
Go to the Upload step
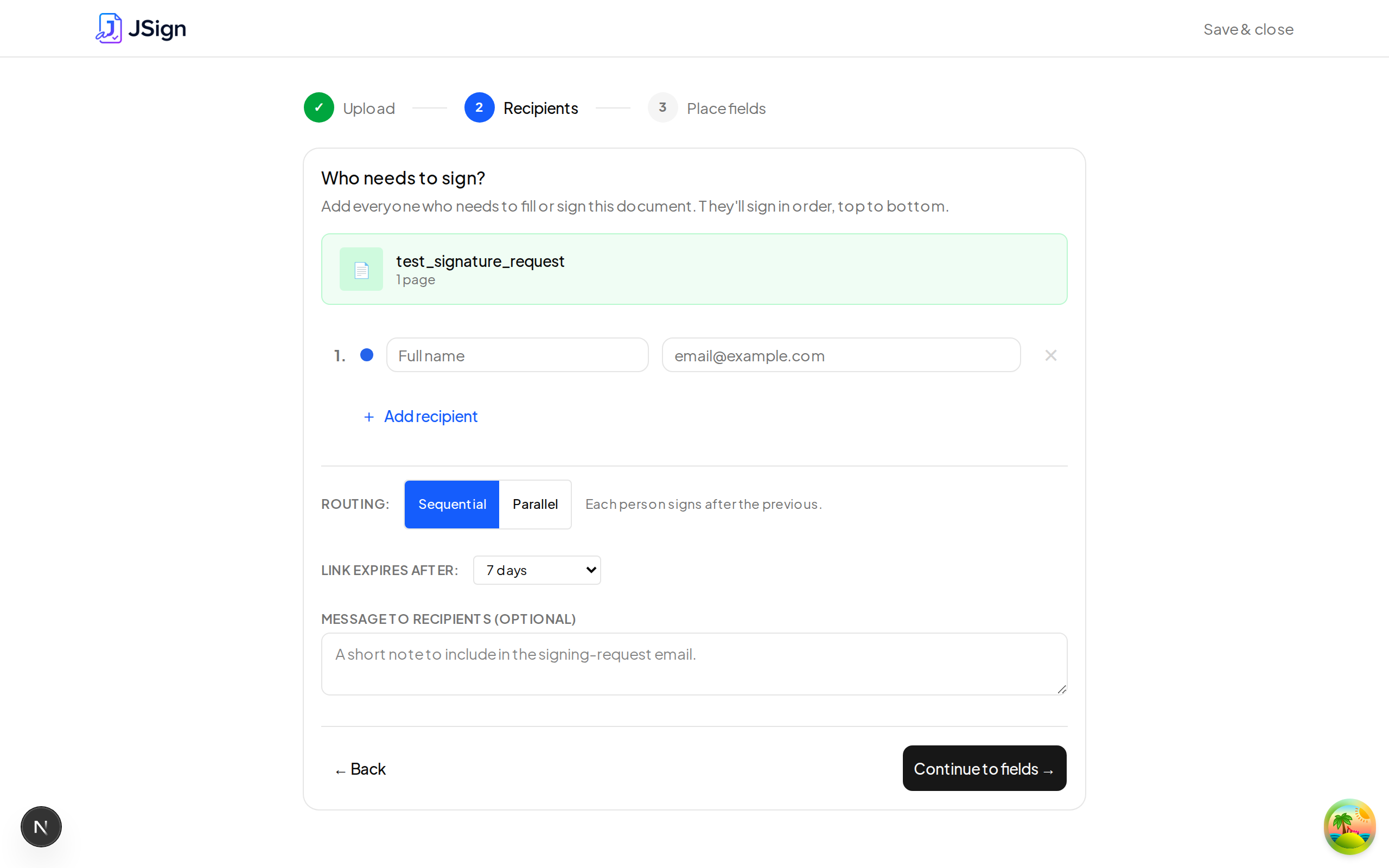pyautogui.click(x=368, y=108)
